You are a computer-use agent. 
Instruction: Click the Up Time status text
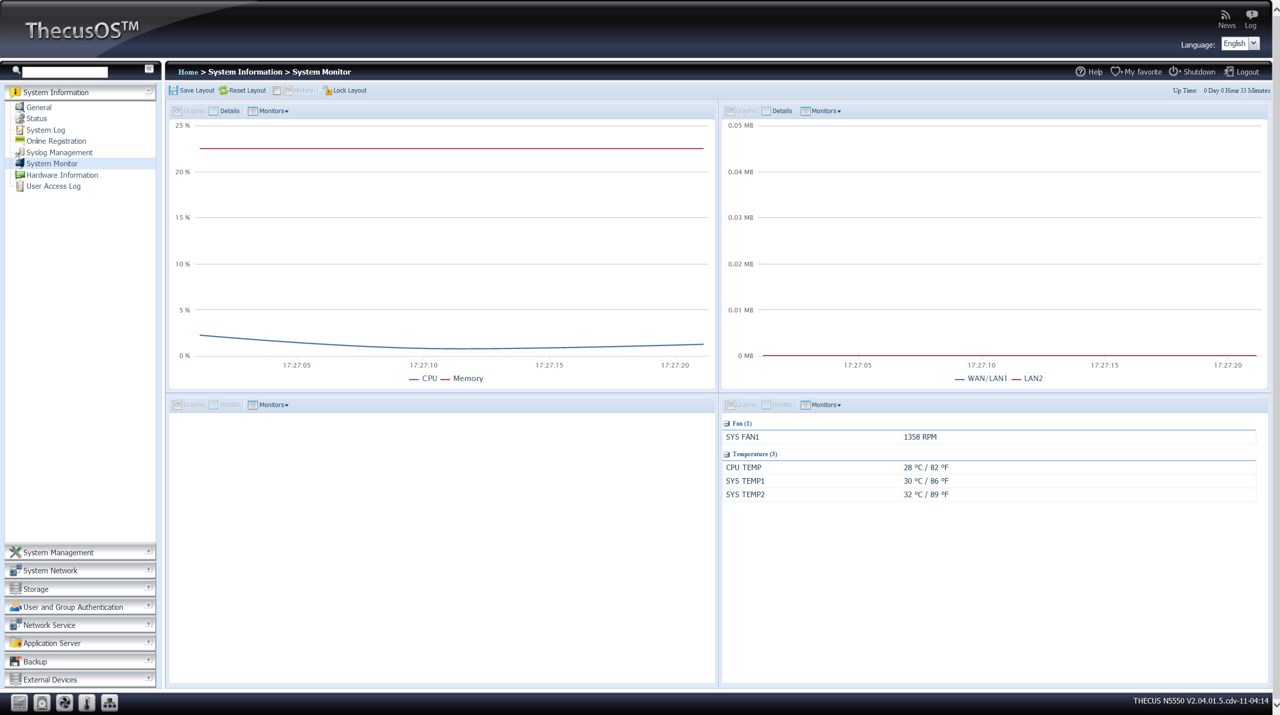tap(1221, 91)
